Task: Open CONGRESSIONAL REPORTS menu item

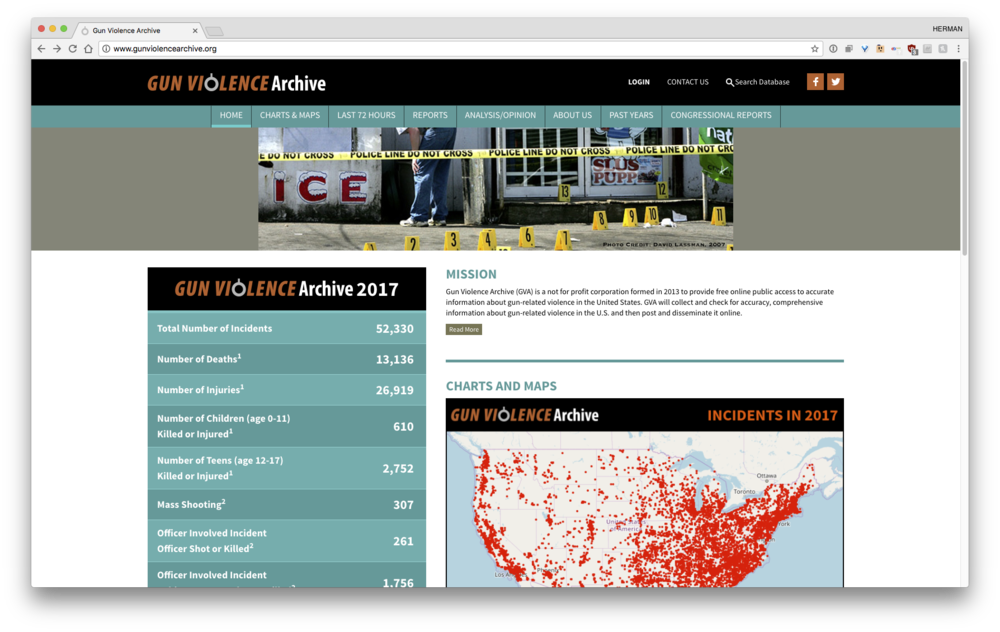Action: click(x=721, y=115)
